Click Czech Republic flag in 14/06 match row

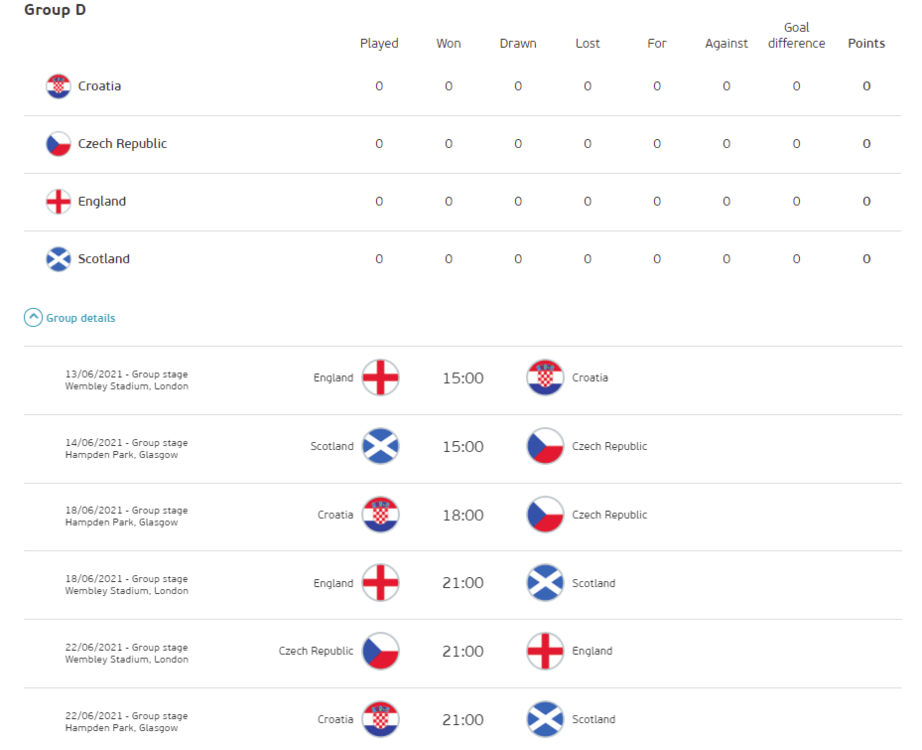coord(545,446)
